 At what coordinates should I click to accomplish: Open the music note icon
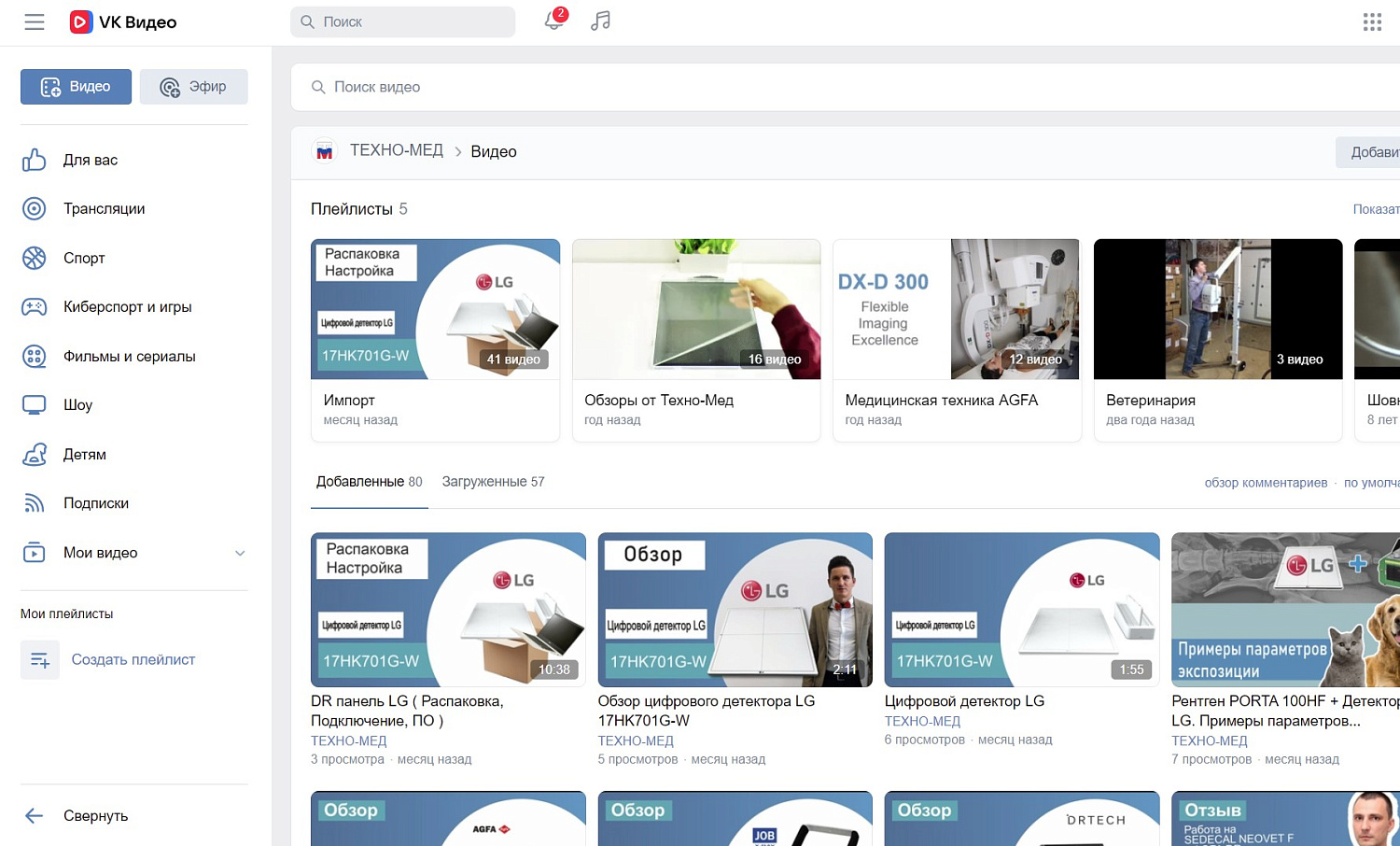tap(601, 21)
